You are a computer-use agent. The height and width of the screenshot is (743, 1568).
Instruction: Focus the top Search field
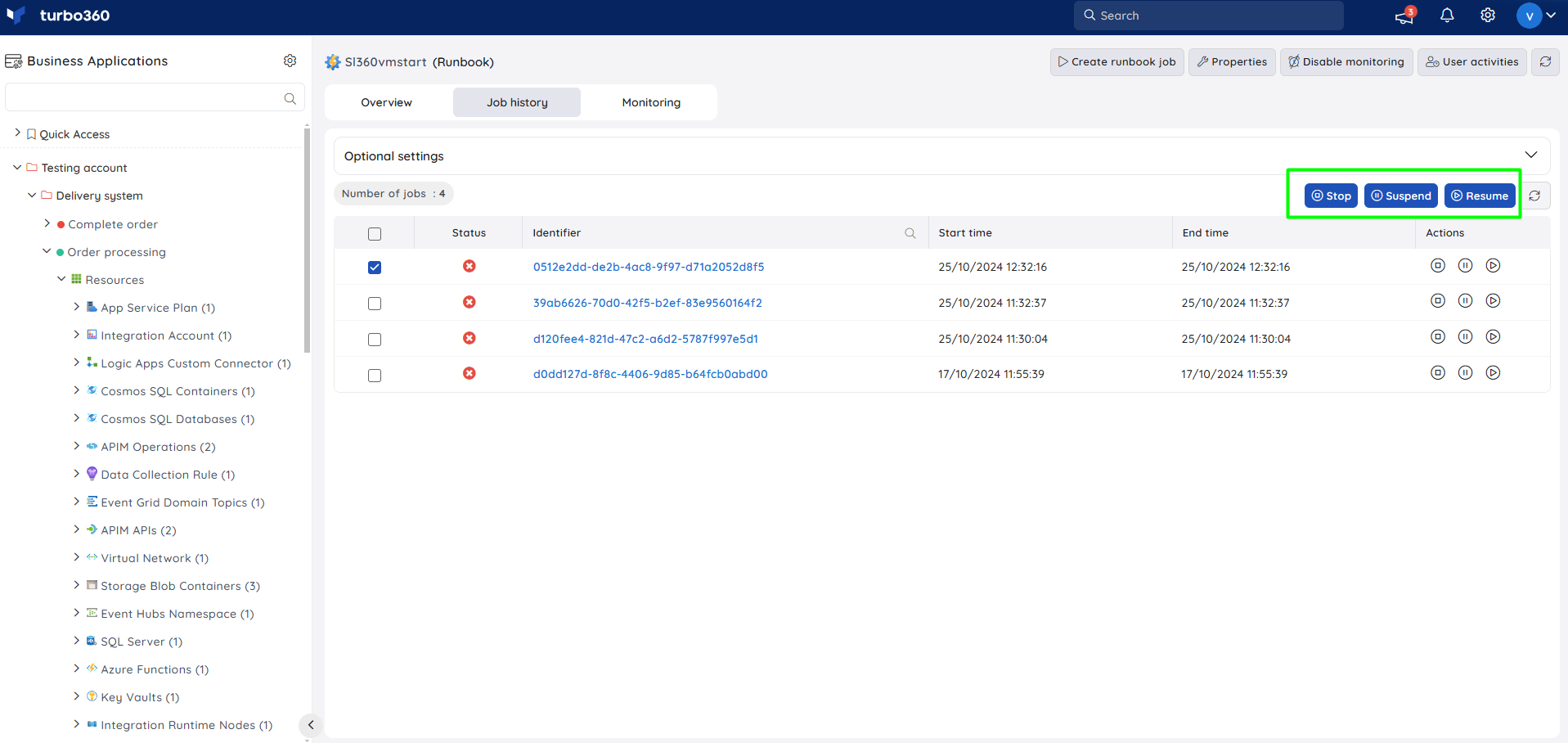(1209, 16)
